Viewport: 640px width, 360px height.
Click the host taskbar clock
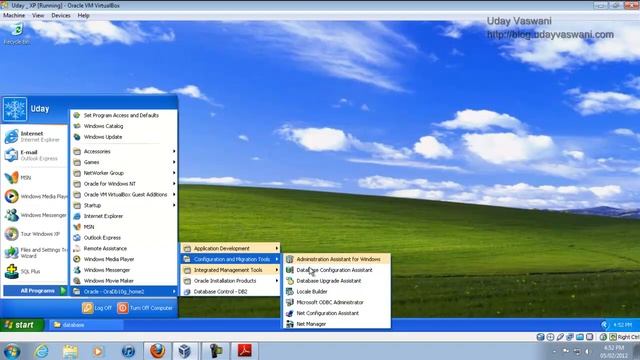pos(614,351)
